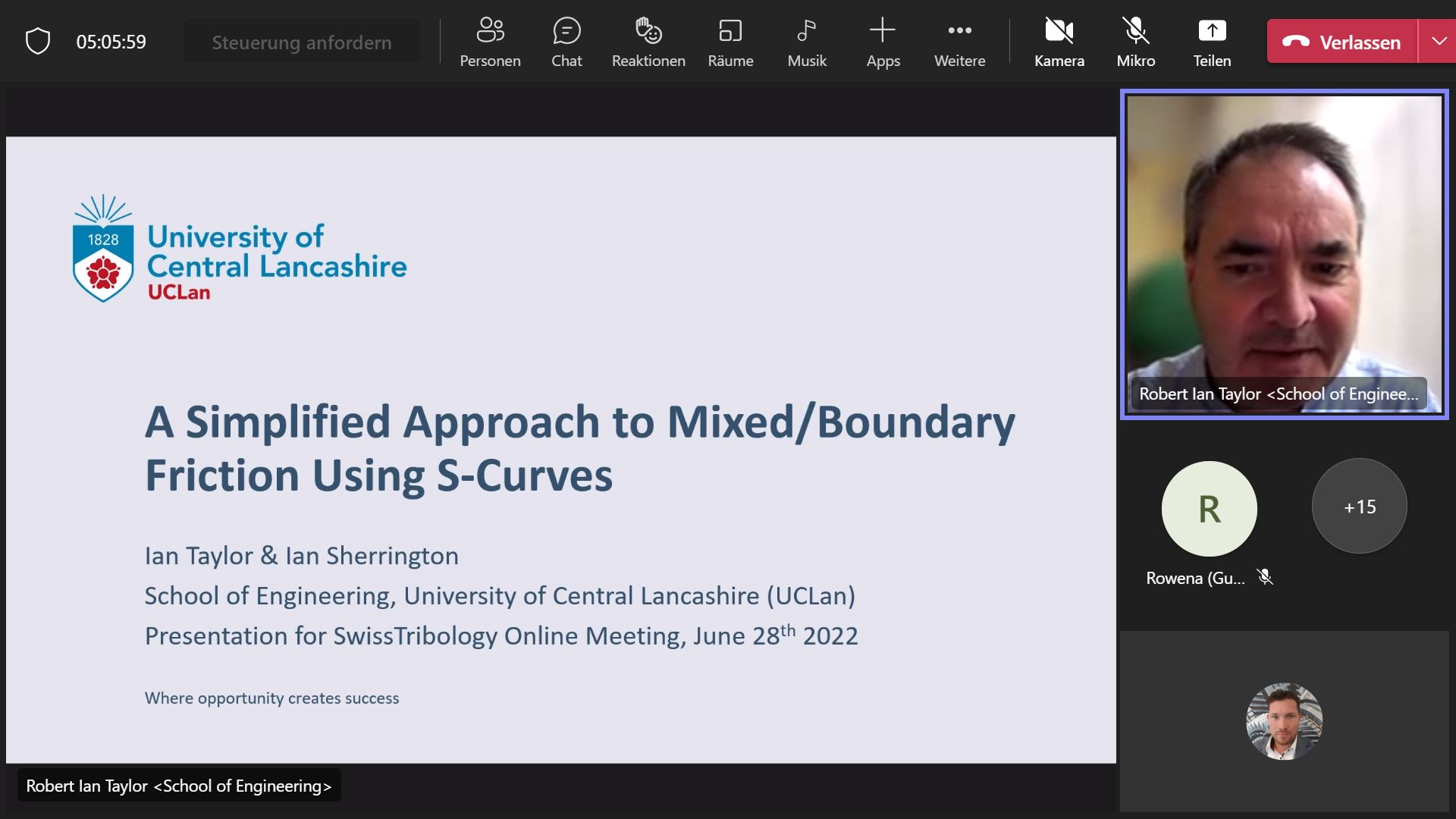Screen dimensions: 1456x819
Task: Click the Musik mode icon
Action: pos(807,42)
